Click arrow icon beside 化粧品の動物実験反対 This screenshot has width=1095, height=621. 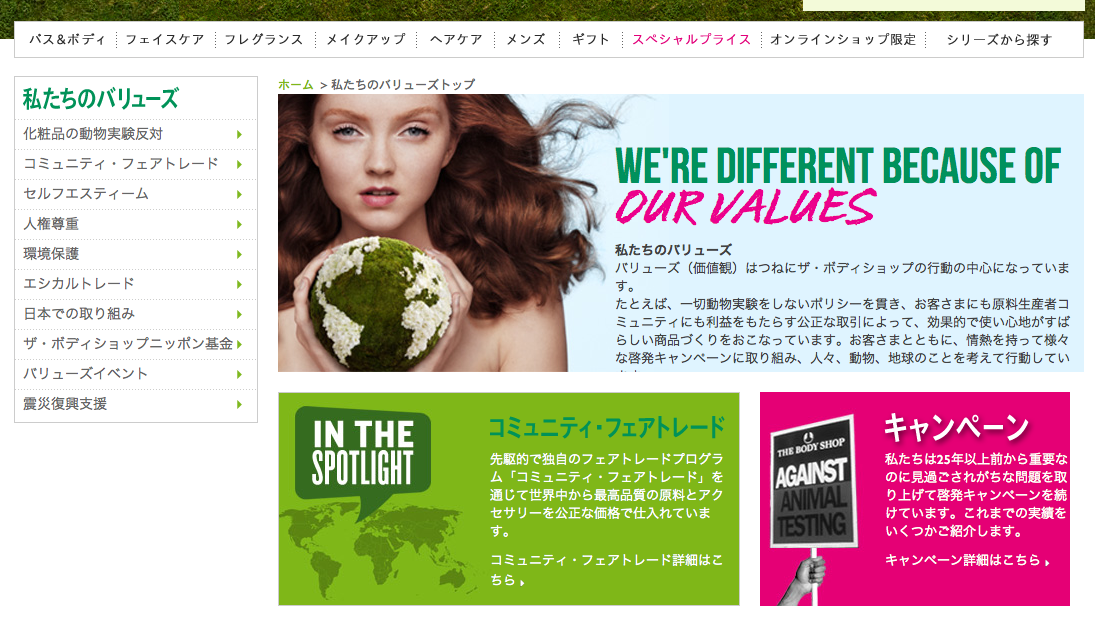tap(239, 134)
